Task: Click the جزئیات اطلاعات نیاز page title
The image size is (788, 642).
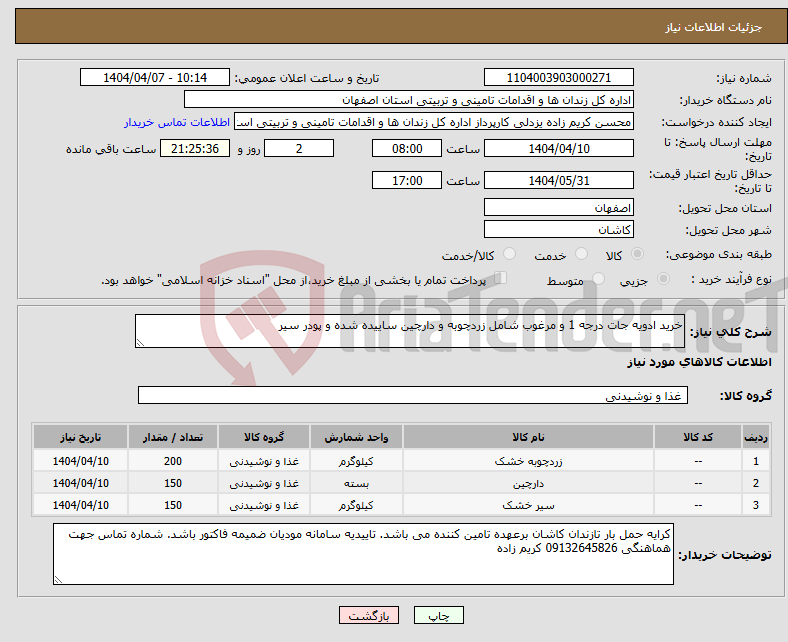Action: coord(713,27)
